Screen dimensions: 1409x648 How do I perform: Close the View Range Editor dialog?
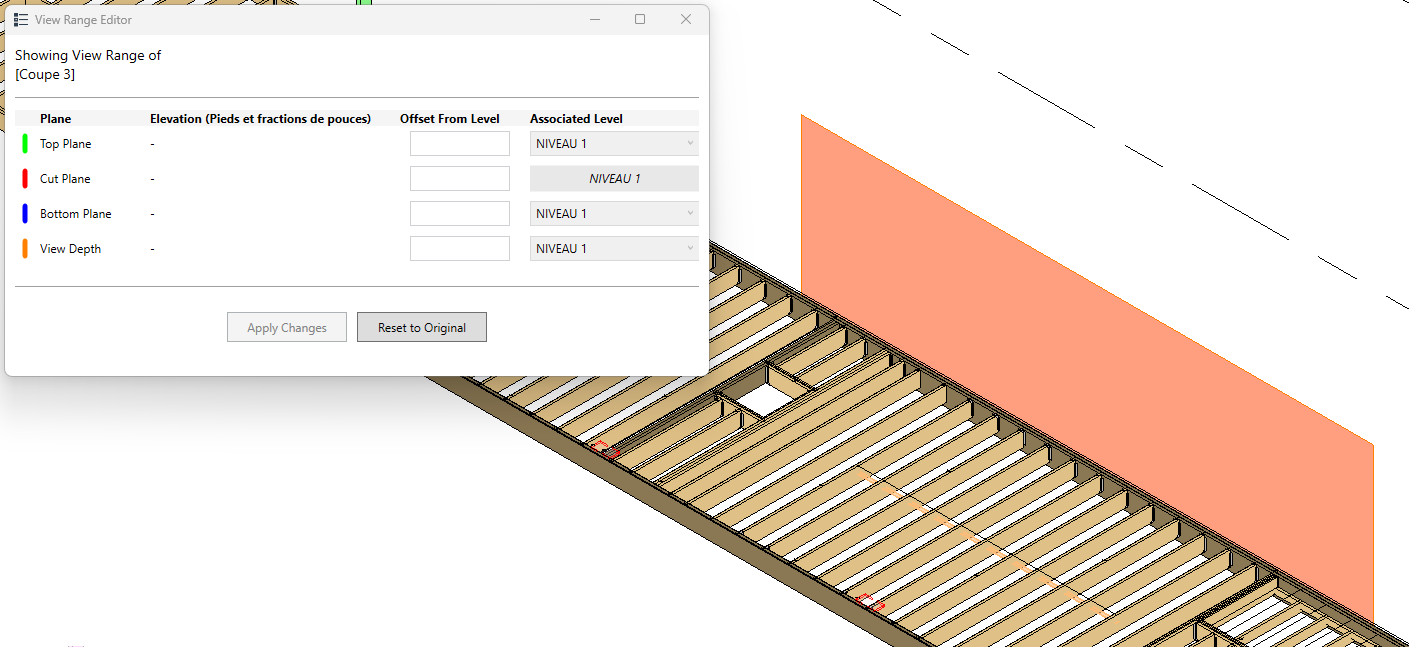click(x=686, y=20)
